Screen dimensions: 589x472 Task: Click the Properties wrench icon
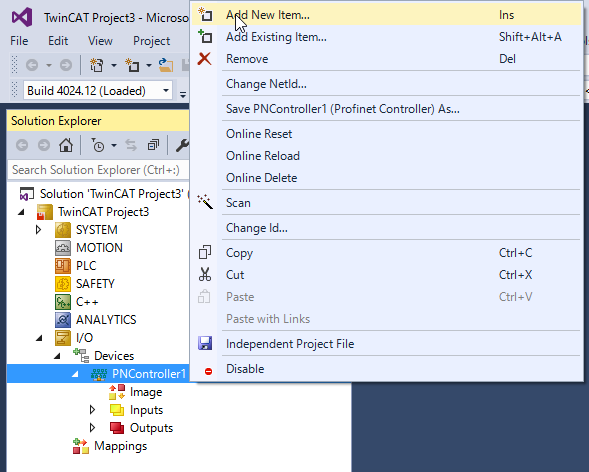pos(182,145)
